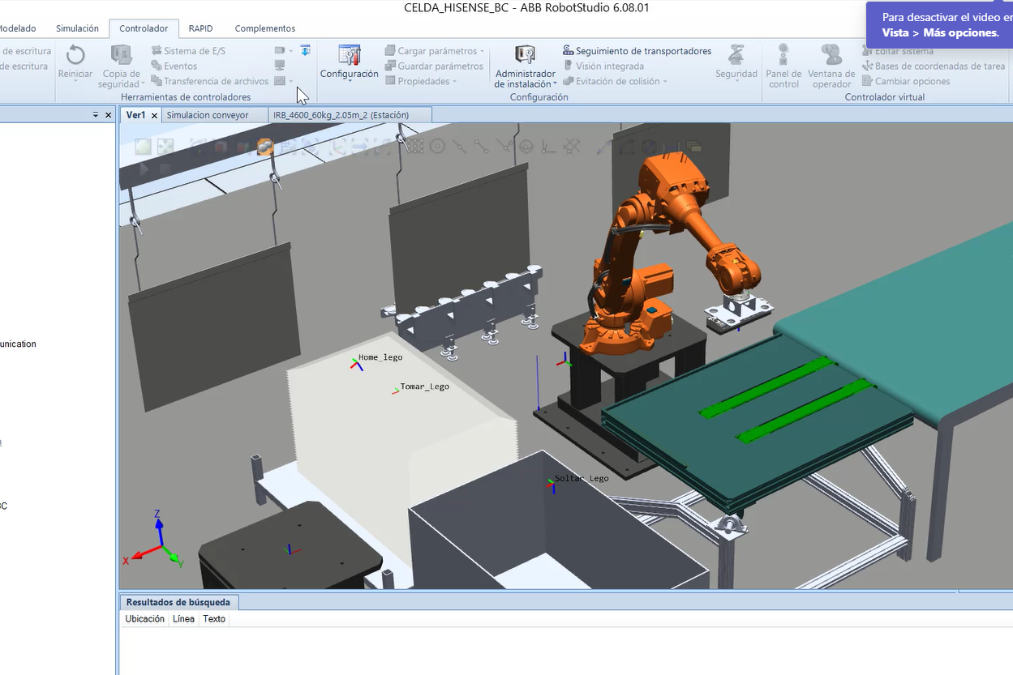Expand the Propiedades dropdown arrow
Viewport: 1013px width, 675px height.
pos(455,81)
